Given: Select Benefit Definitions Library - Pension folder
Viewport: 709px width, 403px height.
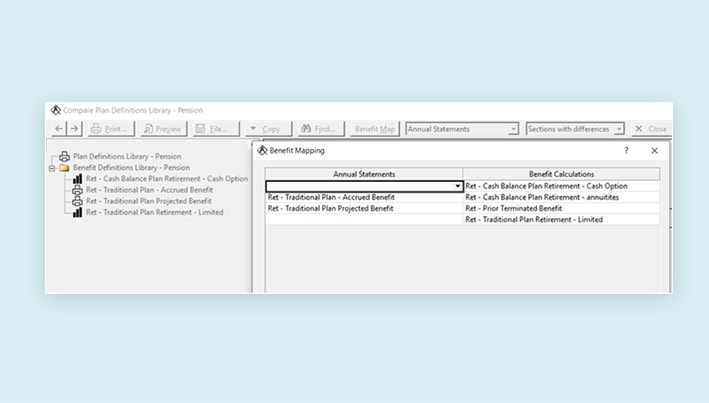Looking at the screenshot, I should [x=131, y=167].
